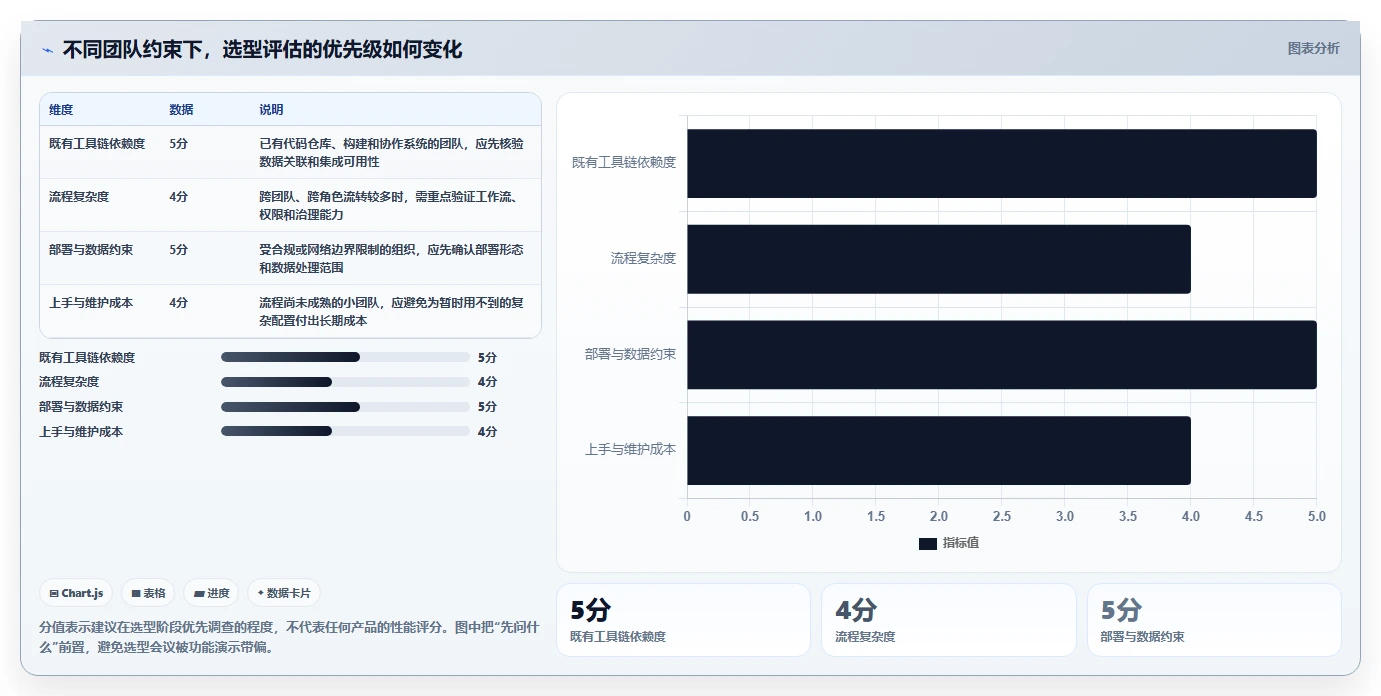Click the 2.5 tick on the chart x-axis
The width and height of the screenshot is (1381, 696).
[1001, 517]
